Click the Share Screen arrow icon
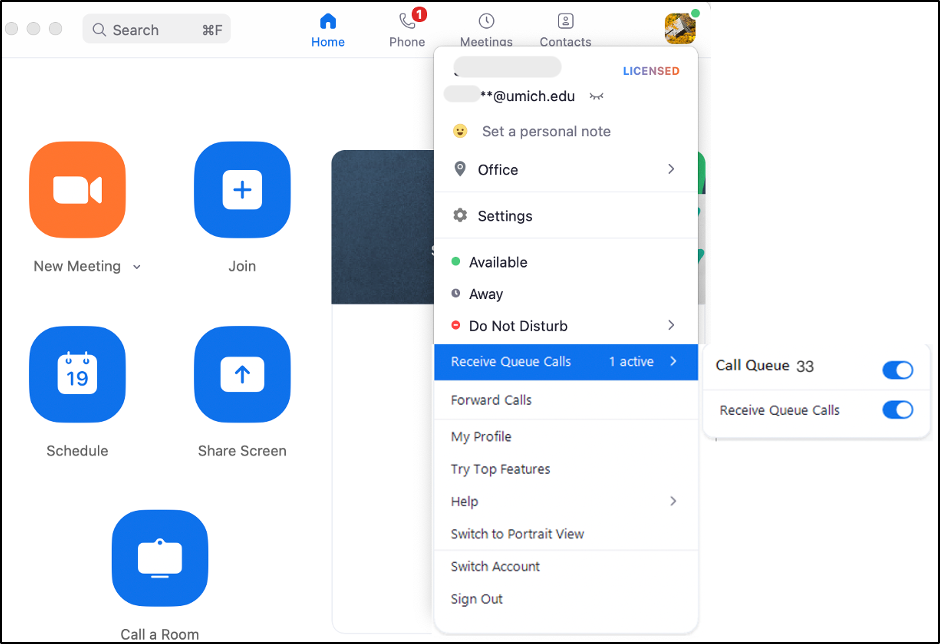Image resolution: width=940 pixels, height=644 pixels. click(x=242, y=374)
